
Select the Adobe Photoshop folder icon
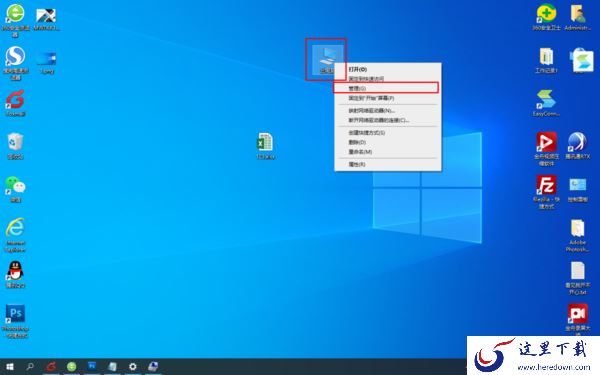tap(578, 235)
